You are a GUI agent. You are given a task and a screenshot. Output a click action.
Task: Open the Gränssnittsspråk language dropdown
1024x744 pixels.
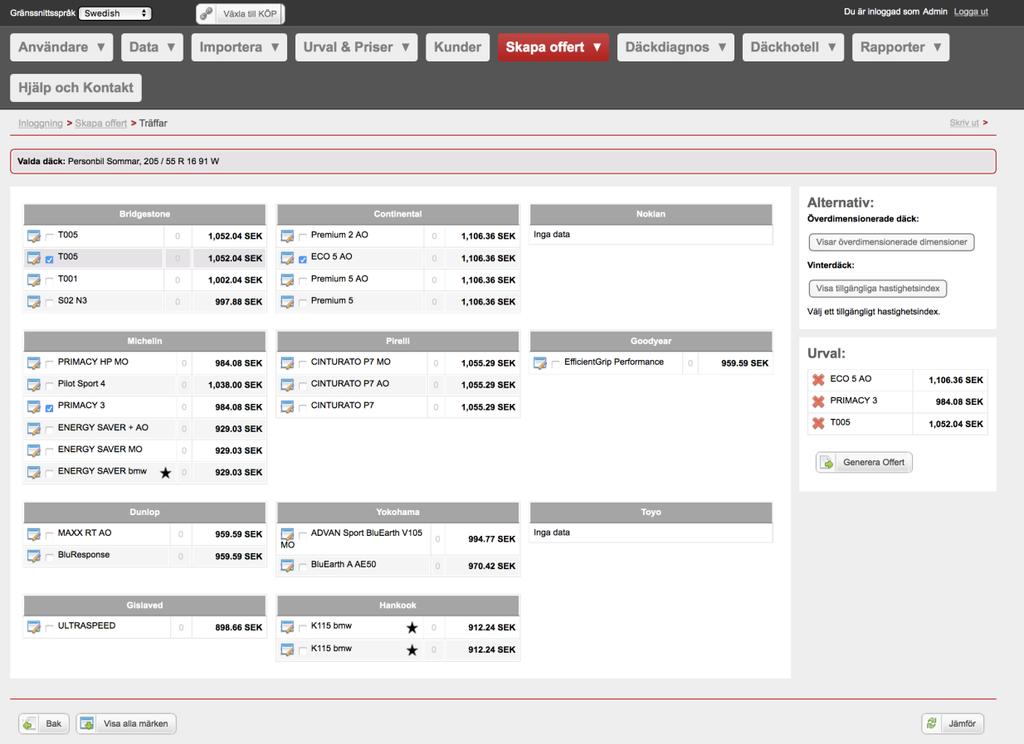tap(115, 13)
